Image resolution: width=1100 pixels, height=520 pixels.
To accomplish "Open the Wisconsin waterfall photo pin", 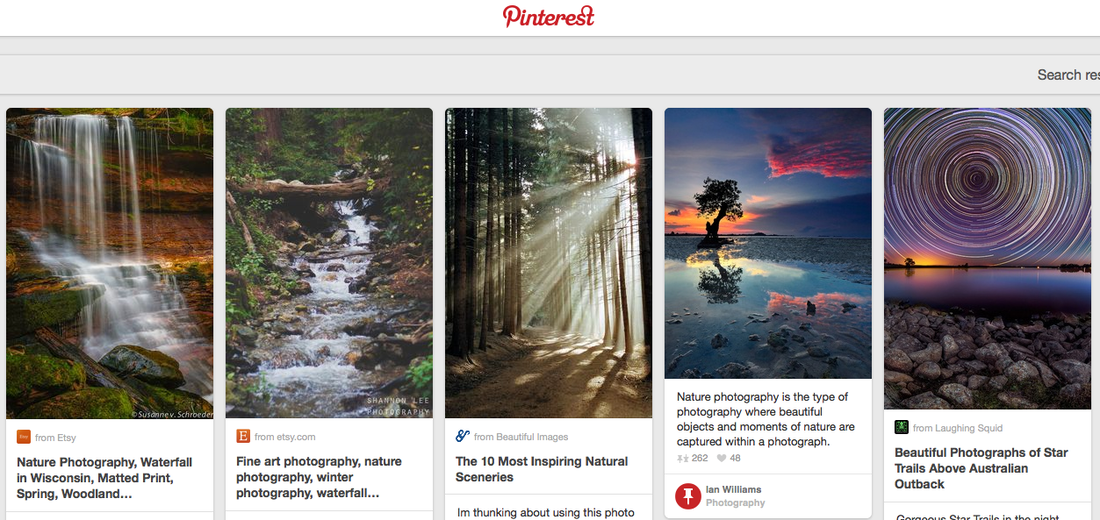I will pos(109,263).
